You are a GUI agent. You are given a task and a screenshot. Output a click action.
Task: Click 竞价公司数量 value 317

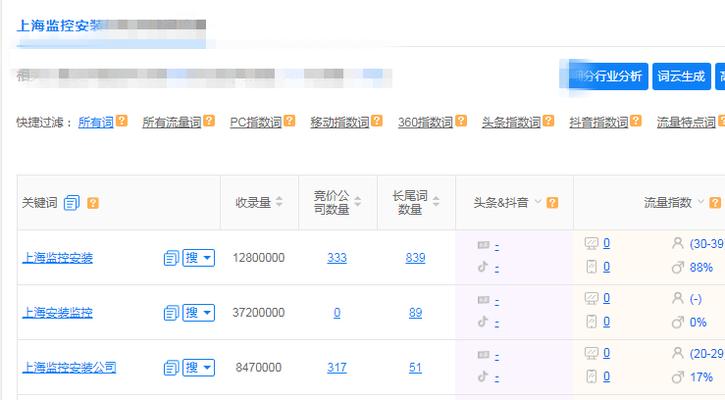coord(337,368)
